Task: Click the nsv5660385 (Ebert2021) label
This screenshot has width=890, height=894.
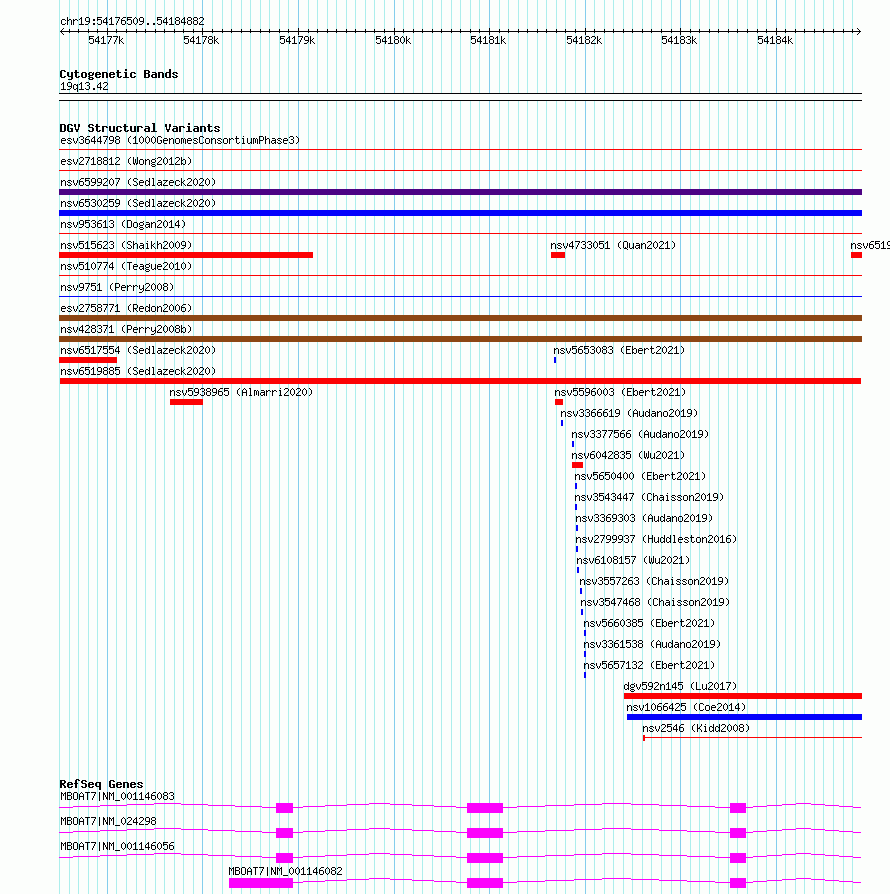Action: [649, 623]
